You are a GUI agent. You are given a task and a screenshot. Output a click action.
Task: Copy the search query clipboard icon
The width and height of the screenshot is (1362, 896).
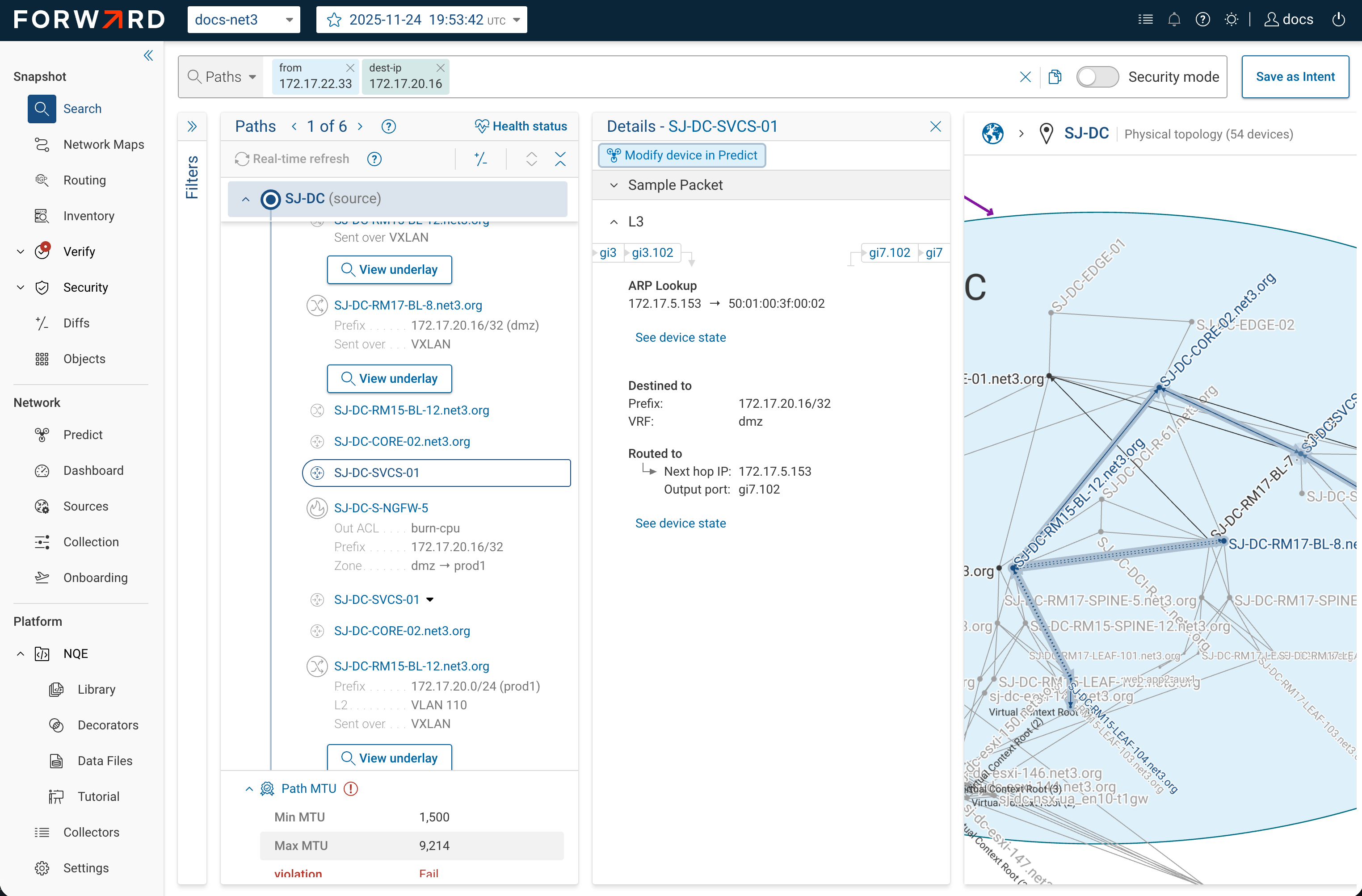(x=1055, y=77)
